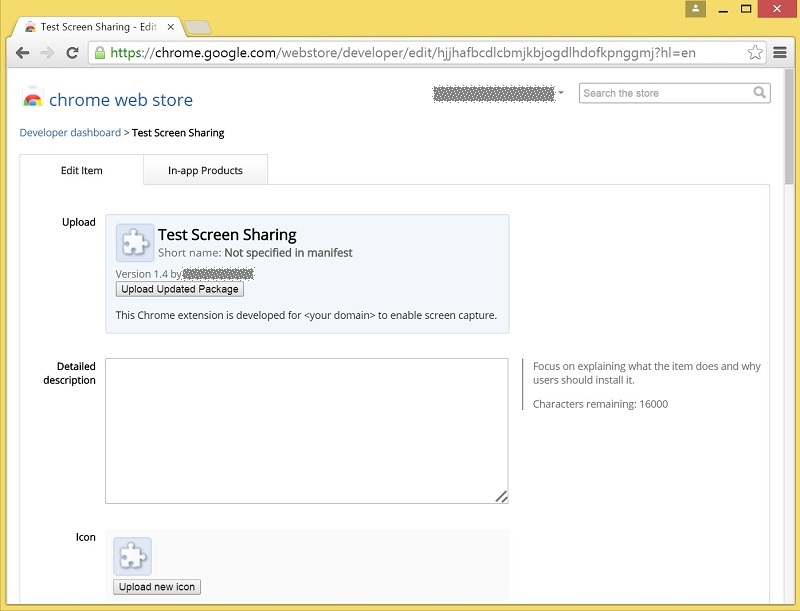The width and height of the screenshot is (800, 611).
Task: Bookmark page with star icon
Action: tap(755, 53)
